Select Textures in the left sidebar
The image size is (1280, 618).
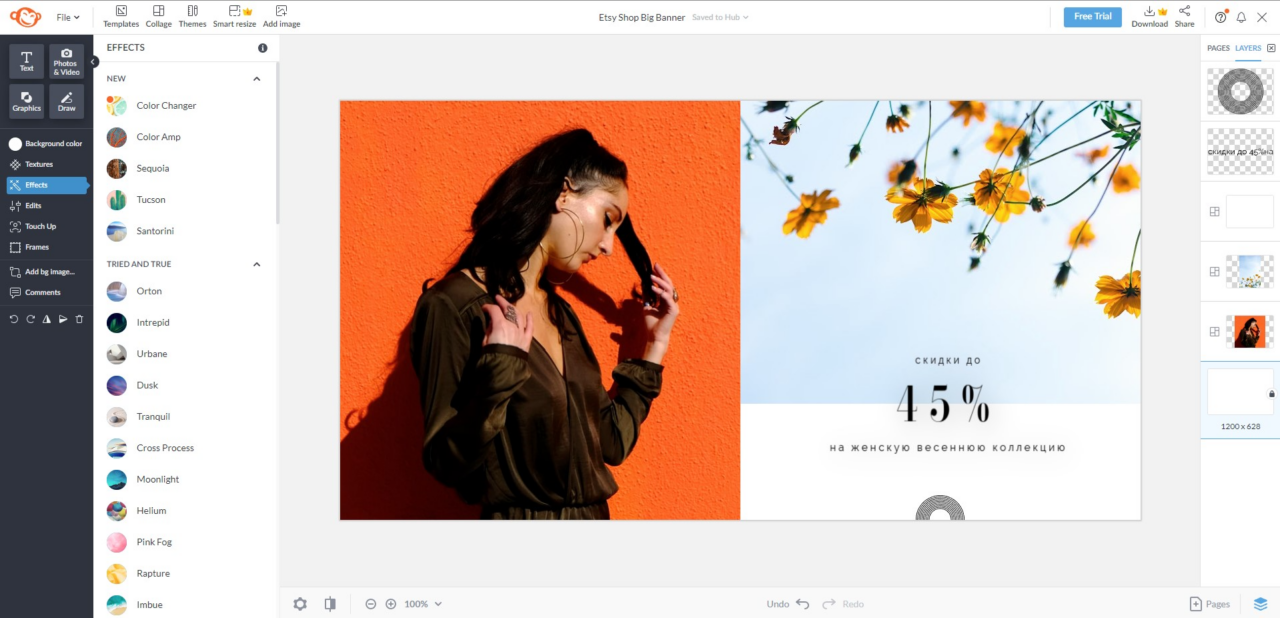click(x=39, y=164)
